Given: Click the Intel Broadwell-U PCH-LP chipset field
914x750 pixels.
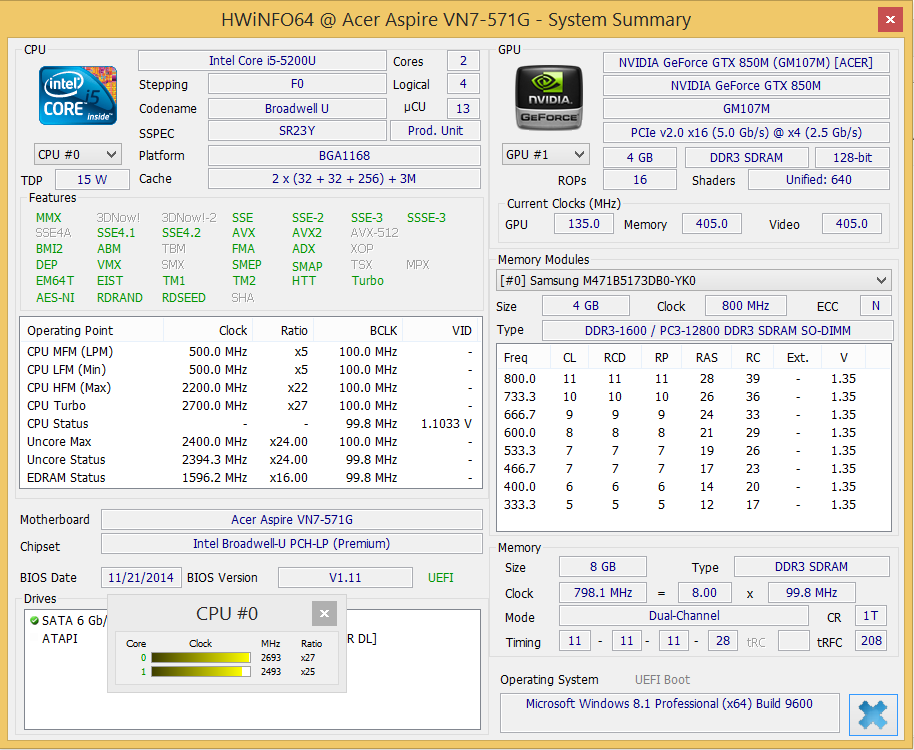Looking at the screenshot, I should (292, 544).
